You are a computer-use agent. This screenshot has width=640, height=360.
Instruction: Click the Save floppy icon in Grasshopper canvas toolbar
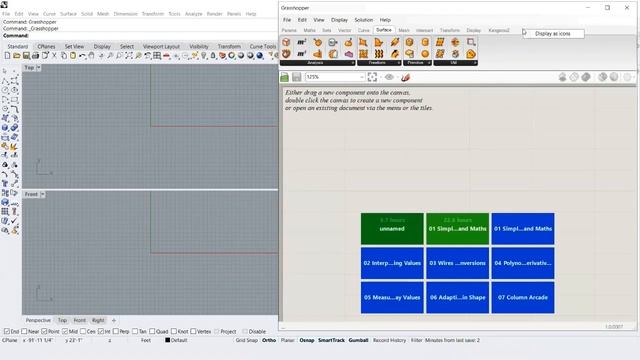click(297, 77)
